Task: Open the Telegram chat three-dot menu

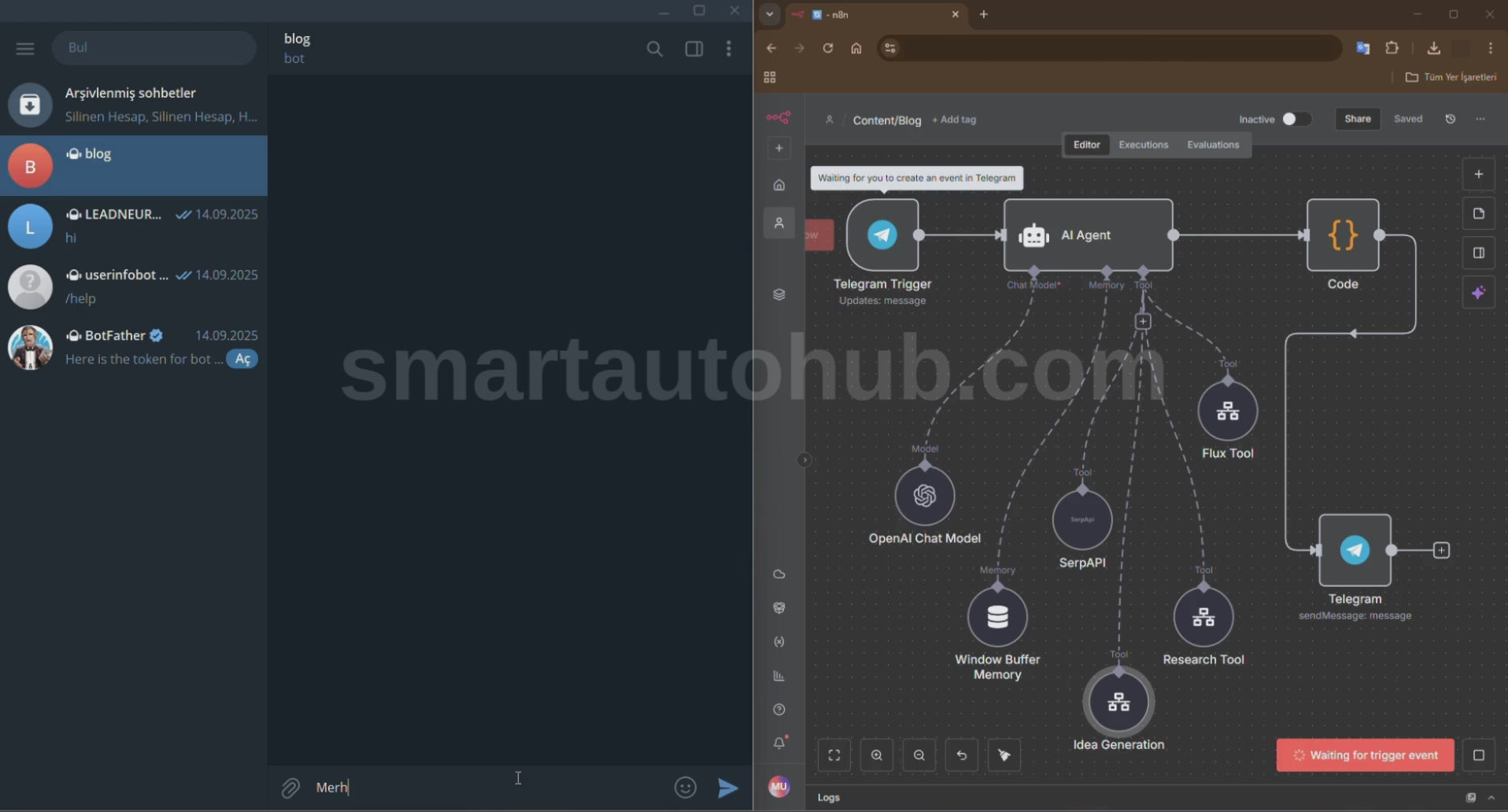Action: tap(729, 49)
